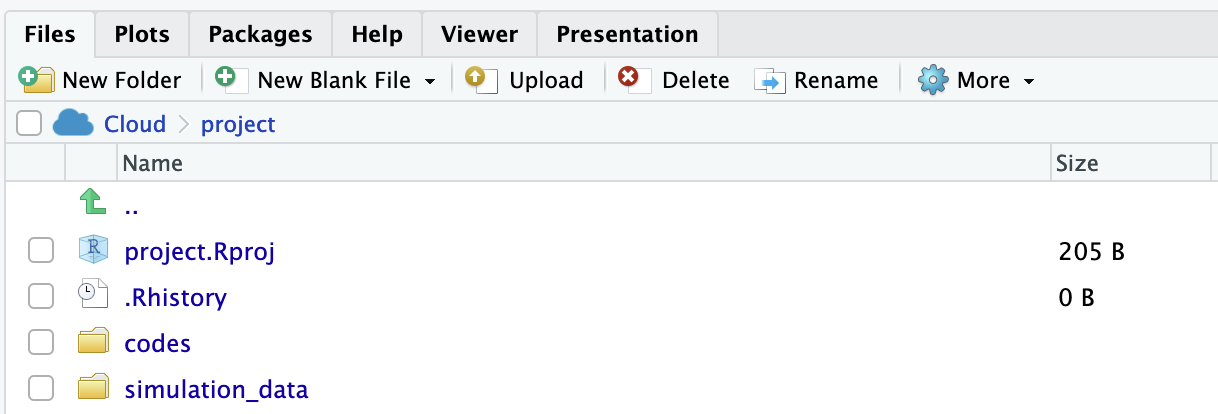1218x414 pixels.
Task: Sort files by Size column header
Action: coord(1077,163)
